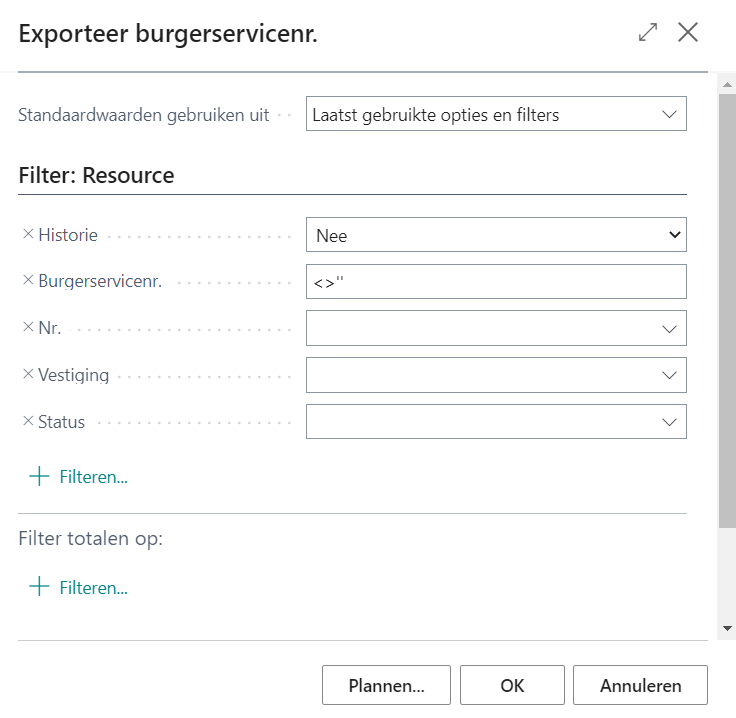Open the Status filter dropdown
Image resolution: width=736 pixels, height=718 pixels.
(x=669, y=422)
